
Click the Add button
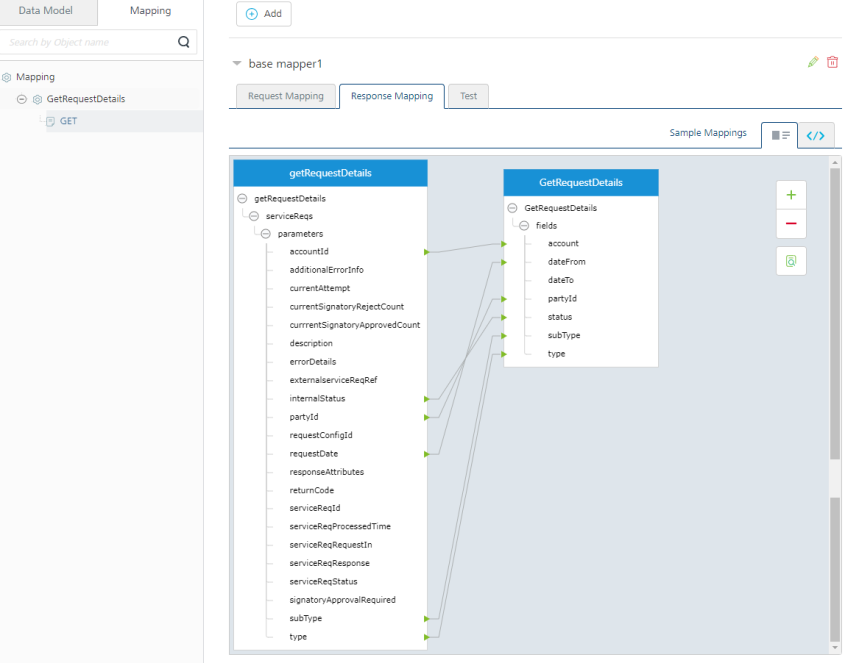(x=264, y=14)
